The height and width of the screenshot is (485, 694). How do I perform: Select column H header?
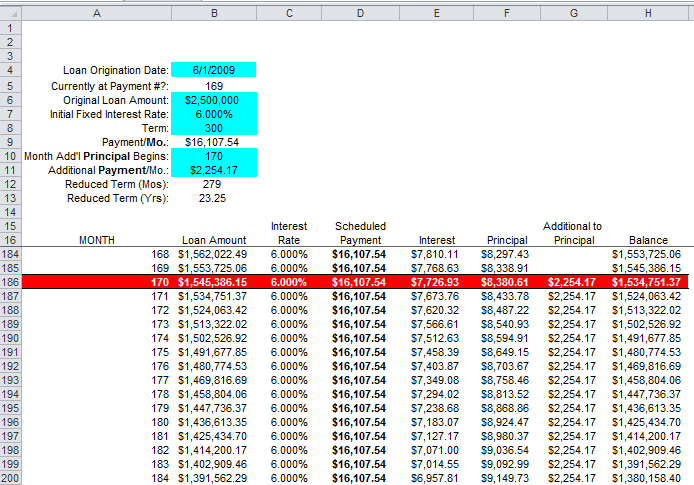click(648, 13)
